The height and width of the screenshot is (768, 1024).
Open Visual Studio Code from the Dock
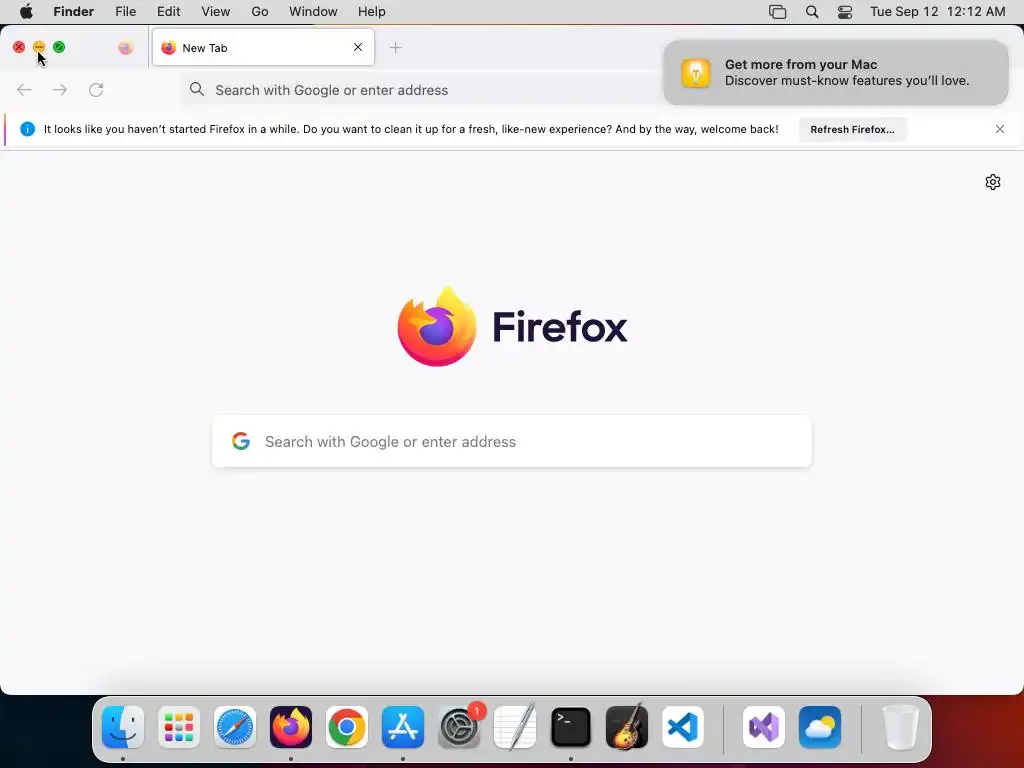pyautogui.click(x=682, y=727)
